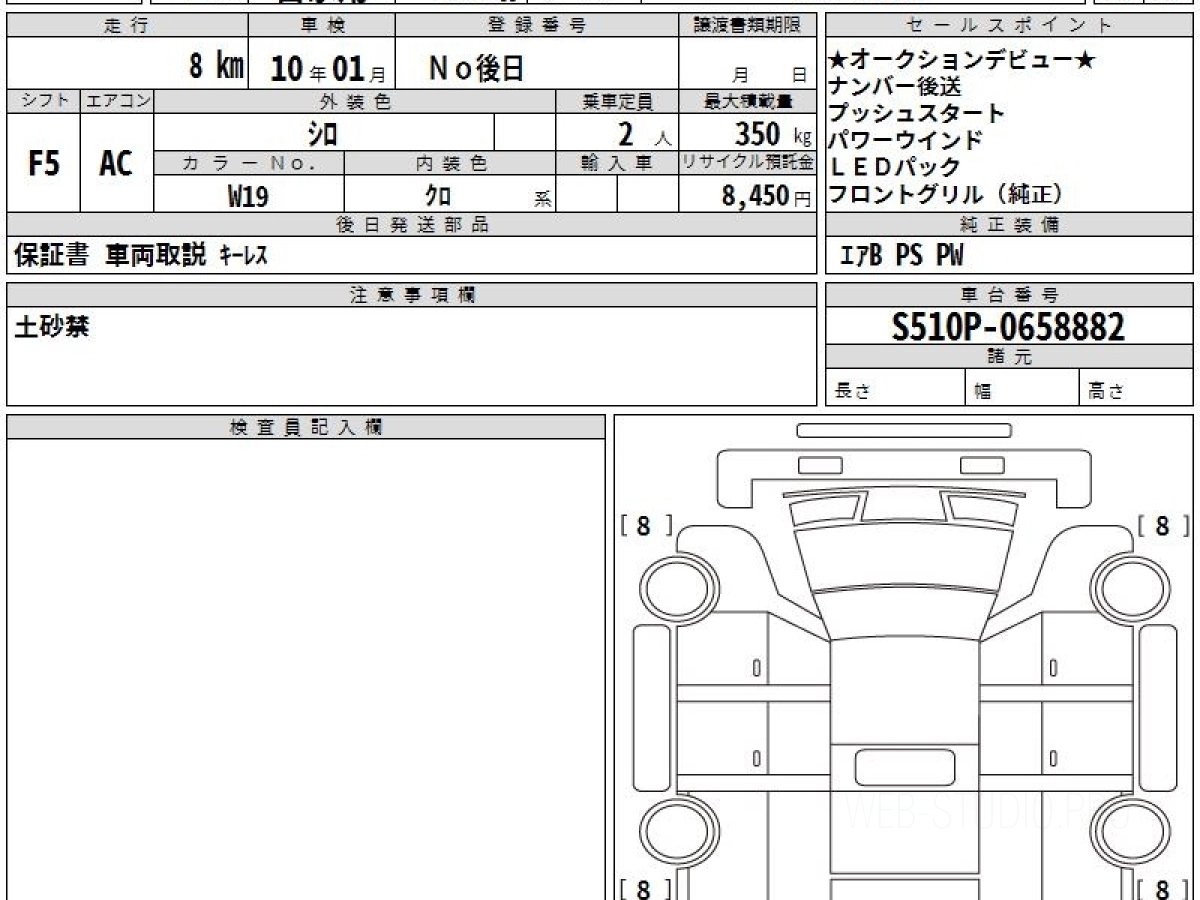The width and height of the screenshot is (1200, 900).
Task: Click the 高さ height cell
Action: 1136,389
